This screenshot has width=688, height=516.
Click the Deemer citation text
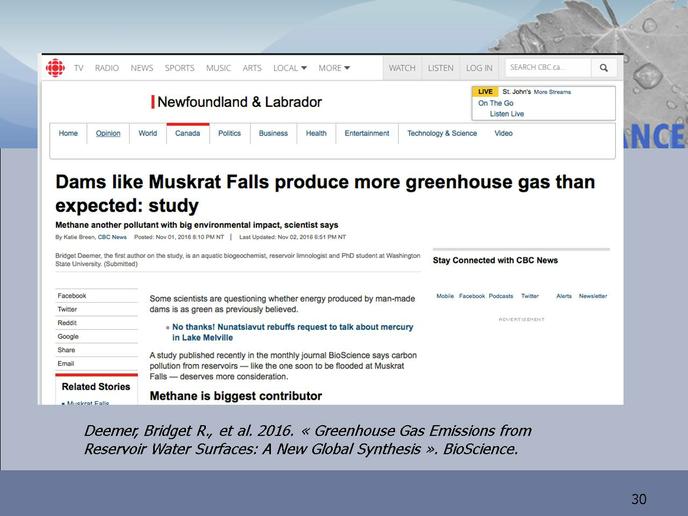point(307,440)
